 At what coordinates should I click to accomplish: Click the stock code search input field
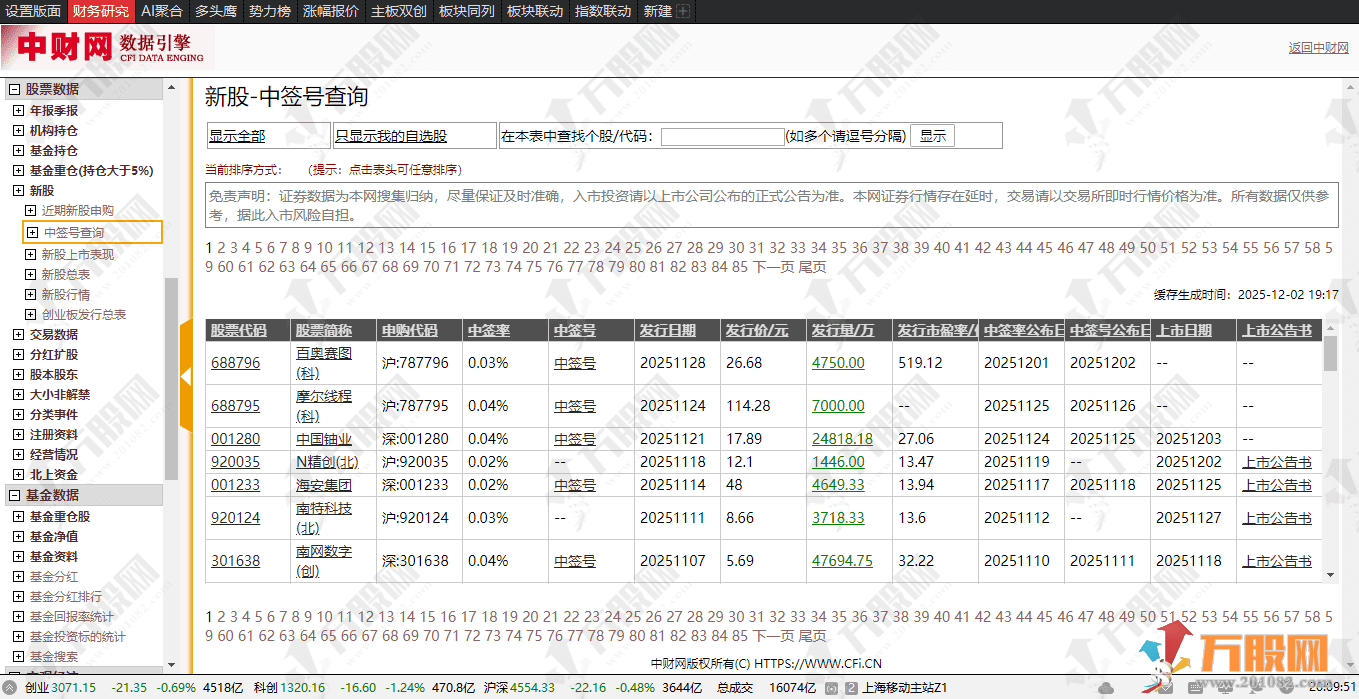[x=722, y=137]
